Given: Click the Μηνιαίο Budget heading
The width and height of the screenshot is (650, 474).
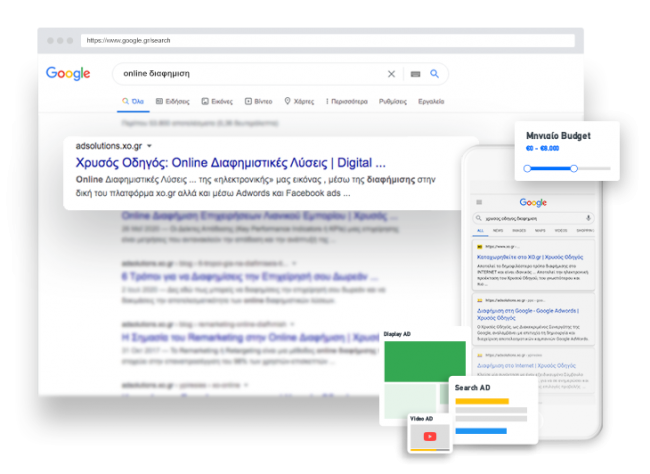Looking at the screenshot, I should pos(558,136).
